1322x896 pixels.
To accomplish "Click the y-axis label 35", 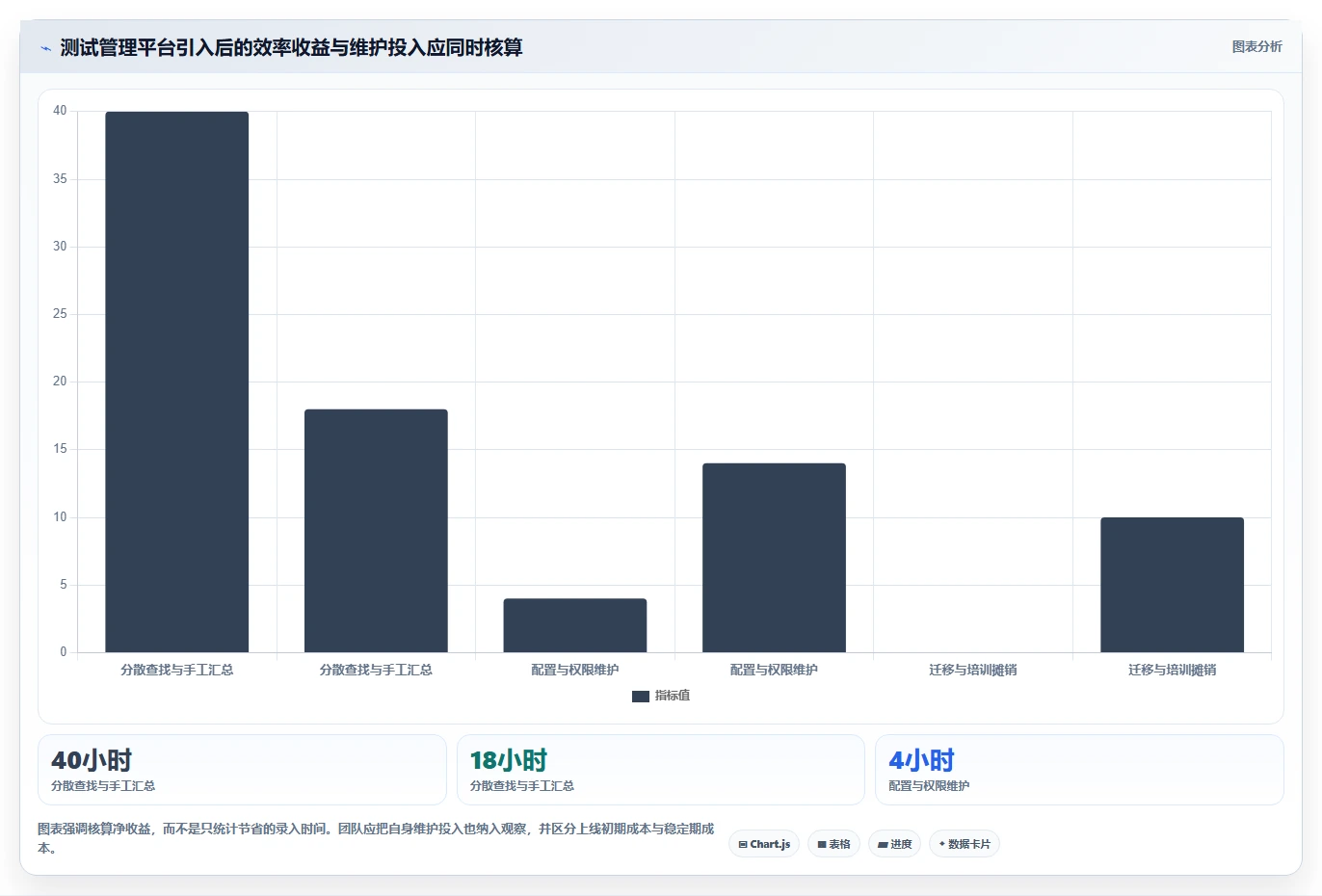I will pyautogui.click(x=60, y=179).
